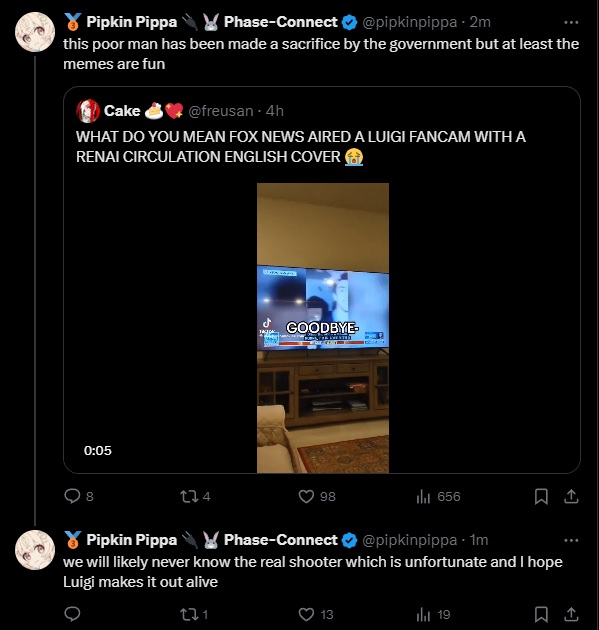Play the quoted Fox News fancam video
599x630 pixels.
point(323,328)
